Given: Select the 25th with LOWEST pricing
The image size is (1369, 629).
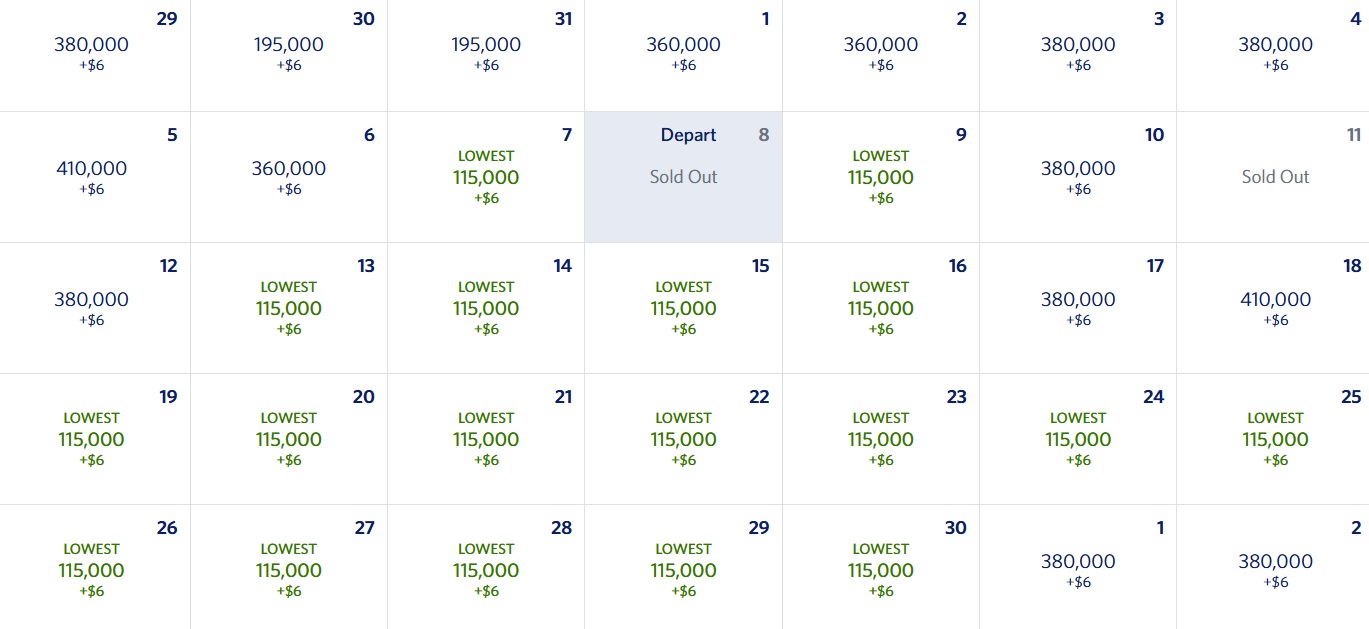Looking at the screenshot, I should (1275, 438).
